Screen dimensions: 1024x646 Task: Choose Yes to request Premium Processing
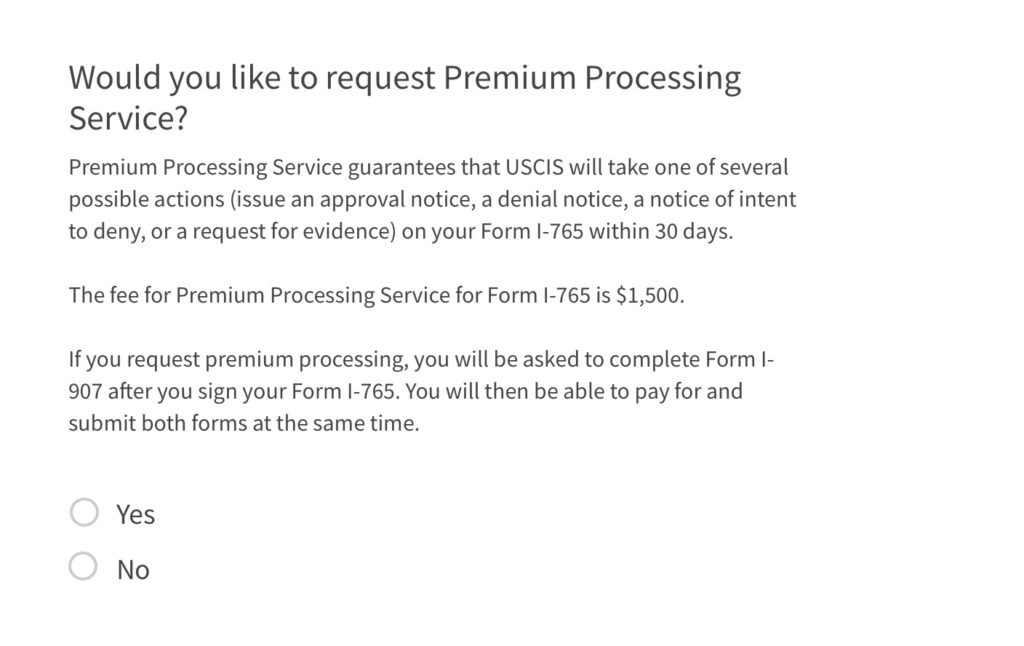(87, 512)
